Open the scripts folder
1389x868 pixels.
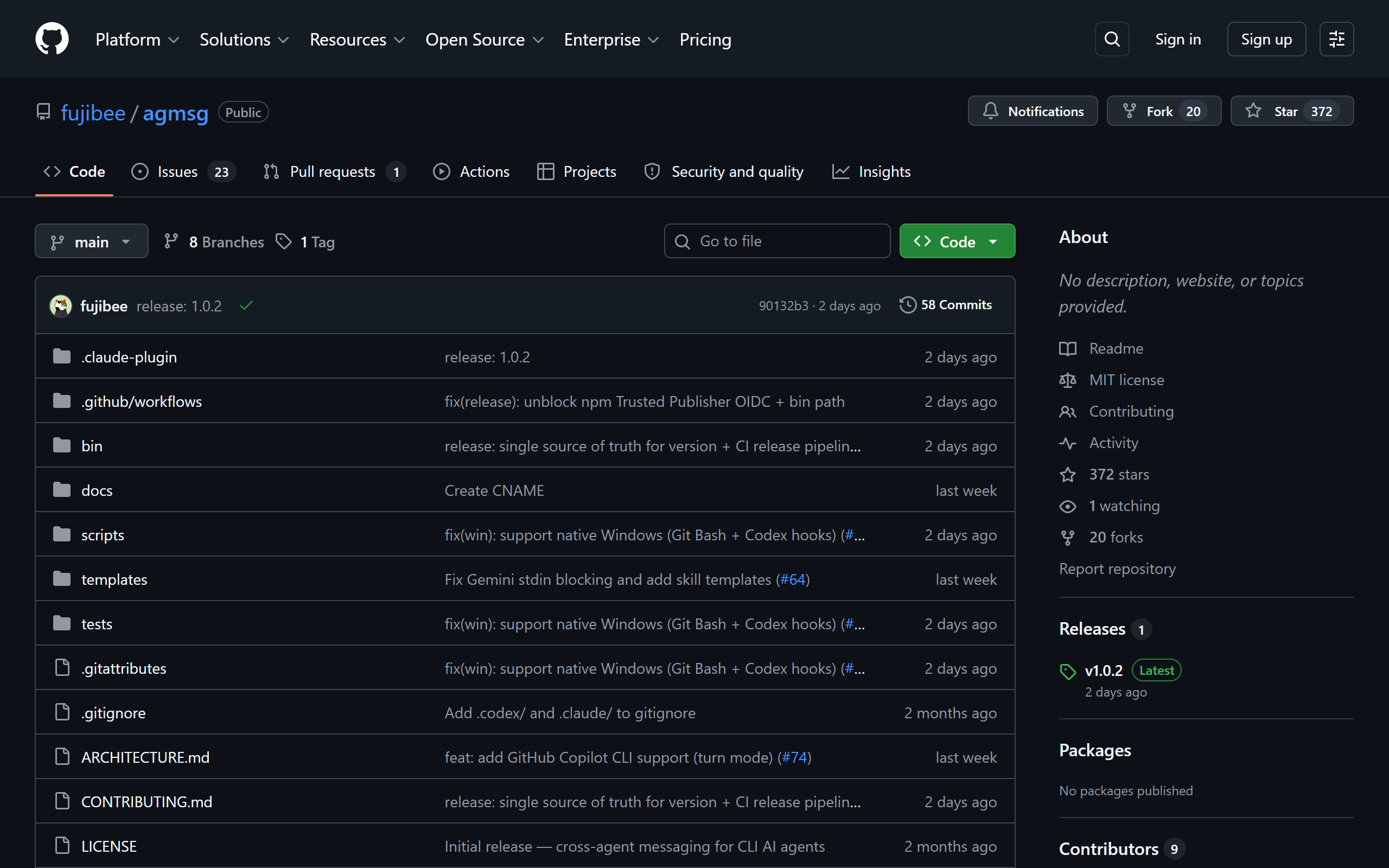click(102, 535)
